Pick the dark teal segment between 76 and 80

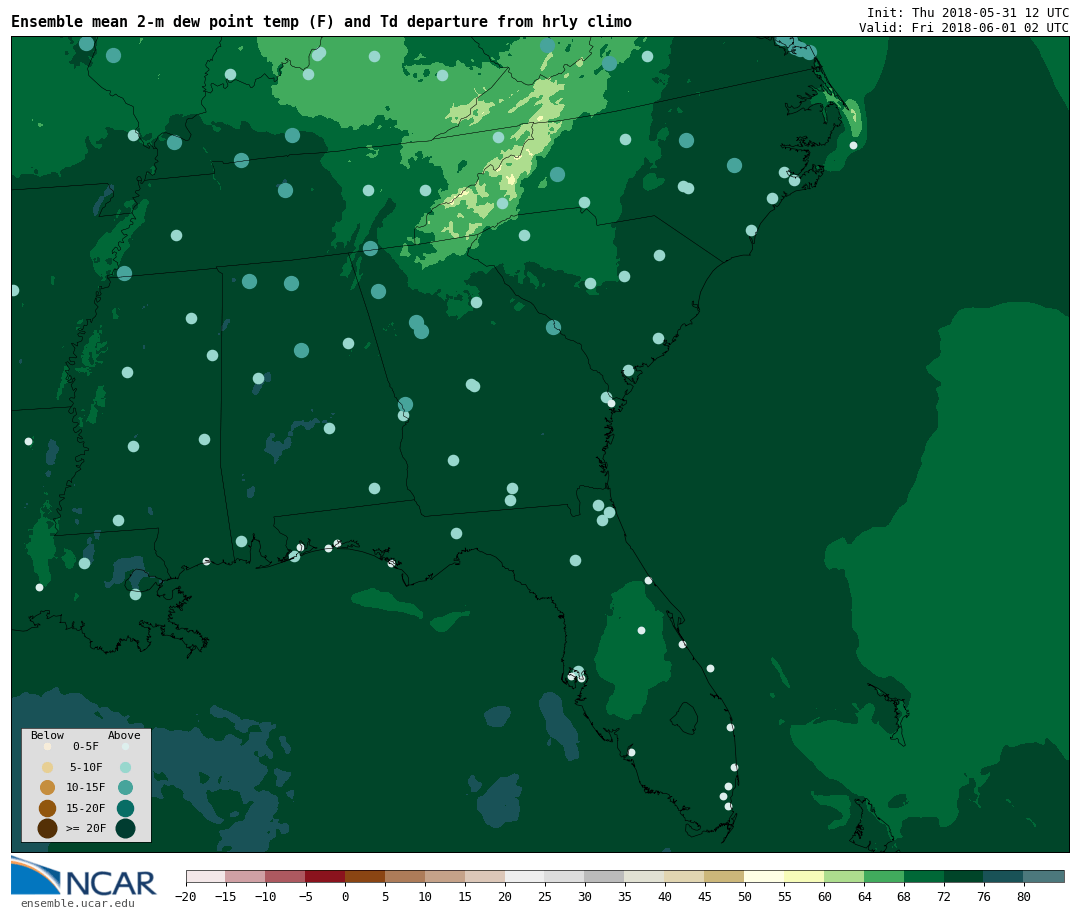pos(1004,876)
